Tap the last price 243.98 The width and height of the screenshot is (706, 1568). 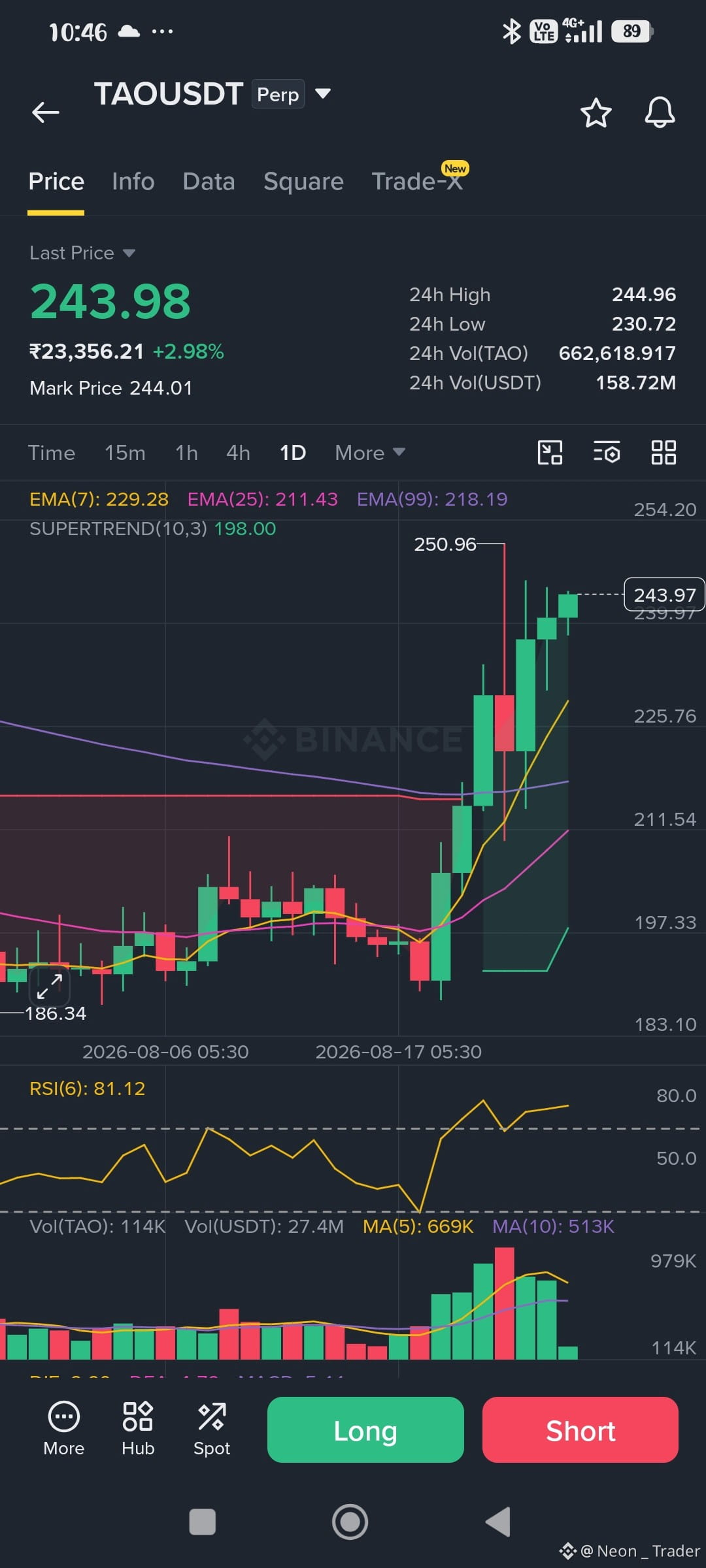[x=110, y=301]
